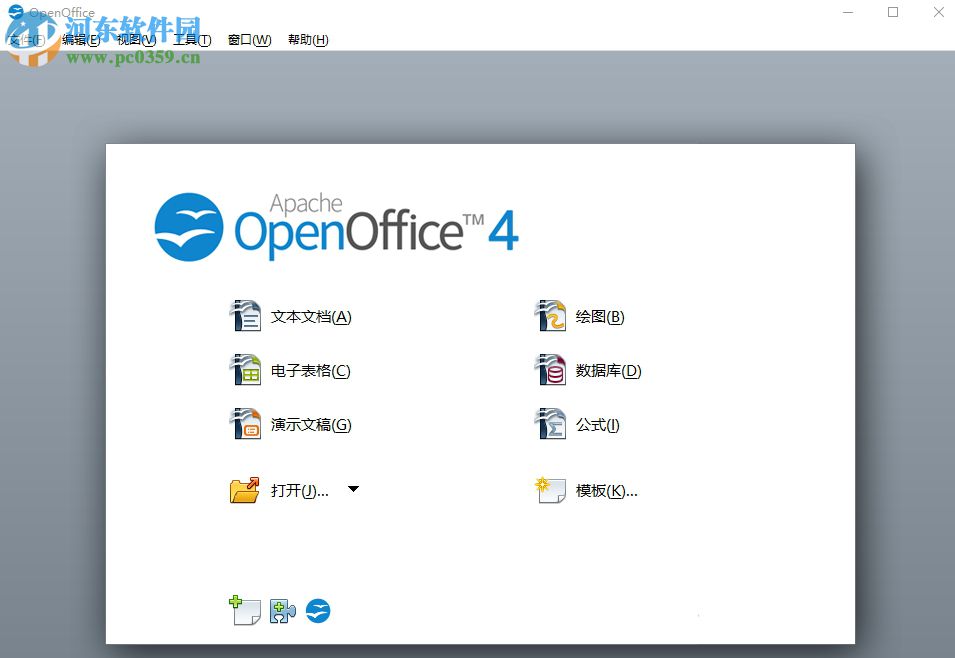Open the 工具 menu
The image size is (955, 658).
coord(190,40)
